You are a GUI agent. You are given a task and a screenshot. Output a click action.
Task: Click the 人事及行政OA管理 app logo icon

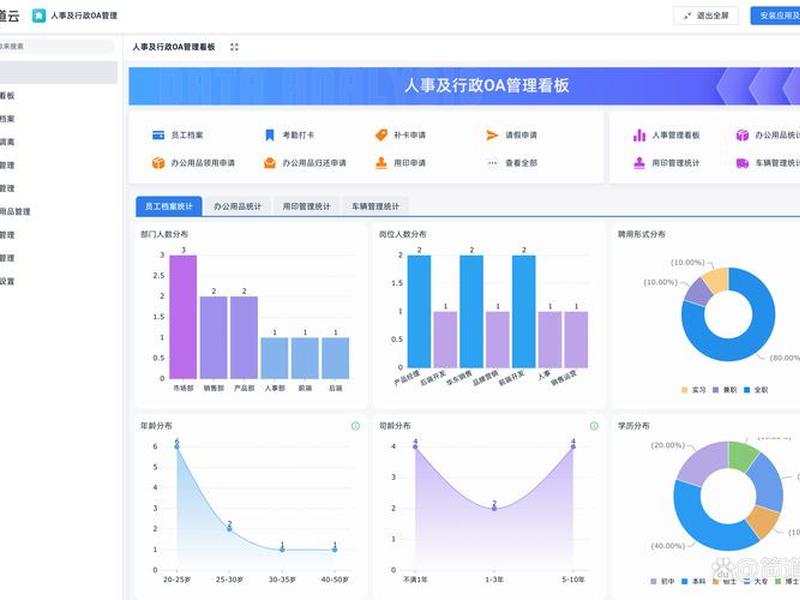pos(39,16)
